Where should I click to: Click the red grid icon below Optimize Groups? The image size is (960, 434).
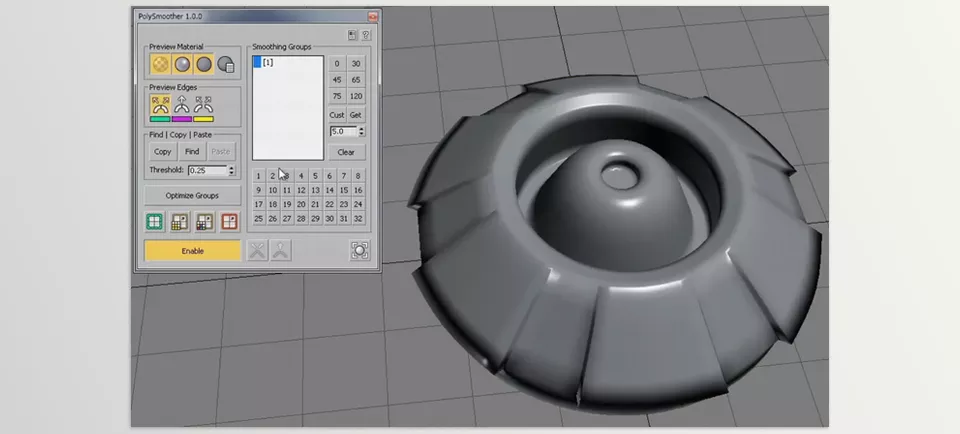[x=229, y=222]
